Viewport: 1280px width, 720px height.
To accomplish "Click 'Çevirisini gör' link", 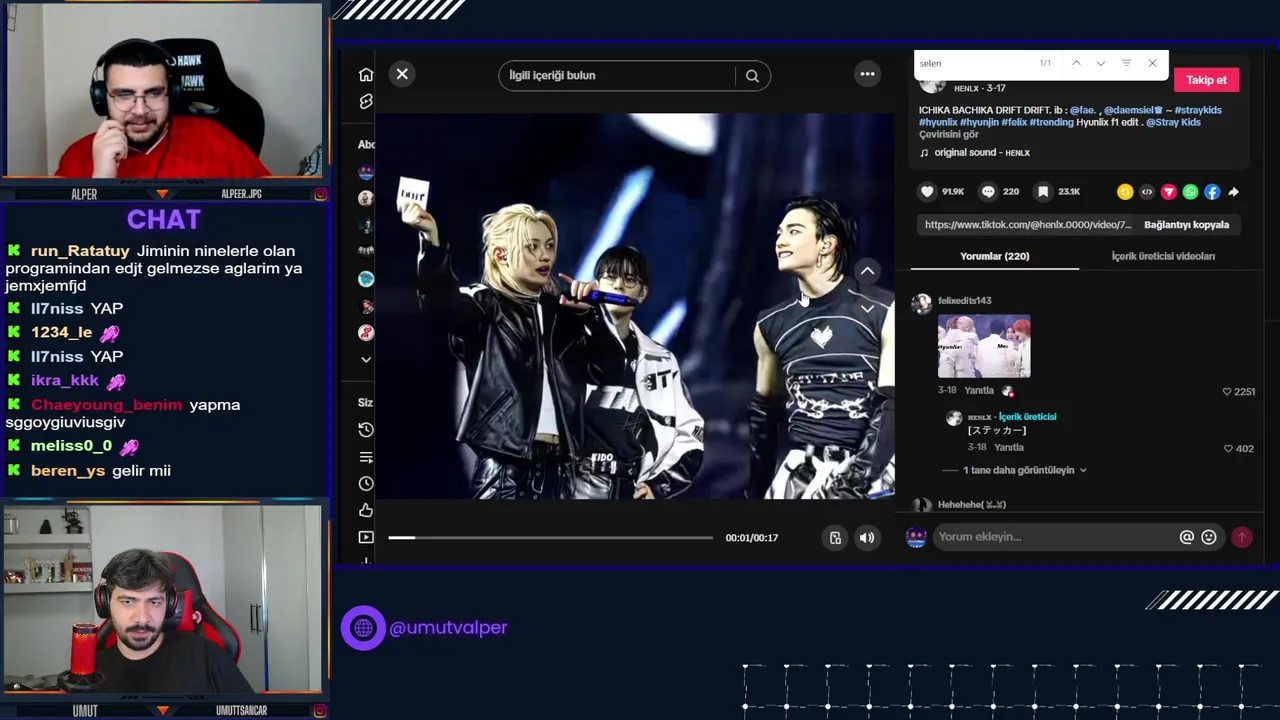I will pos(948,134).
